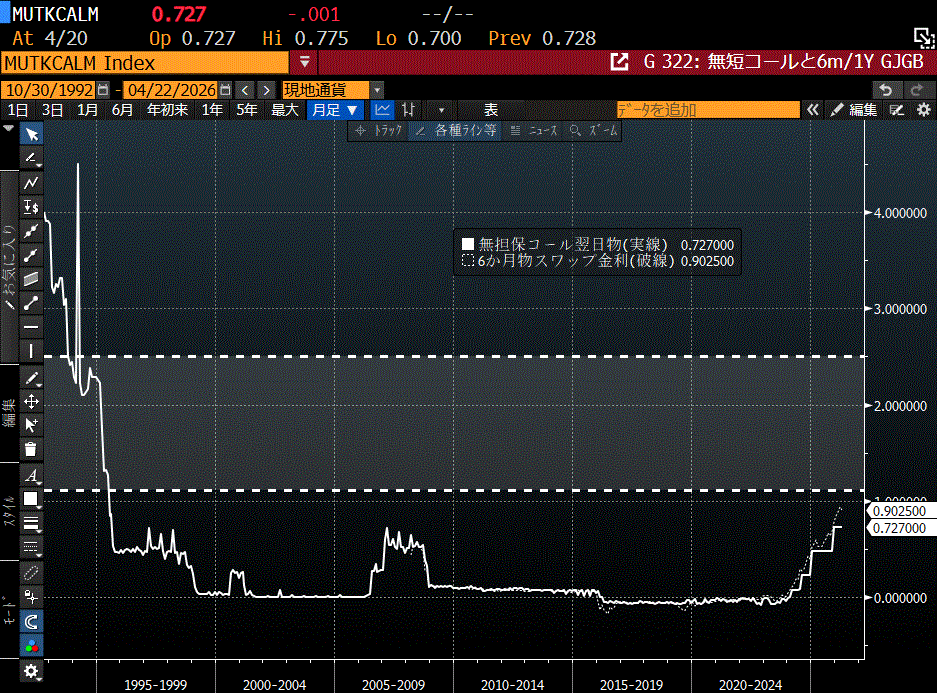Select the 5年 time range tab

click(x=247, y=109)
